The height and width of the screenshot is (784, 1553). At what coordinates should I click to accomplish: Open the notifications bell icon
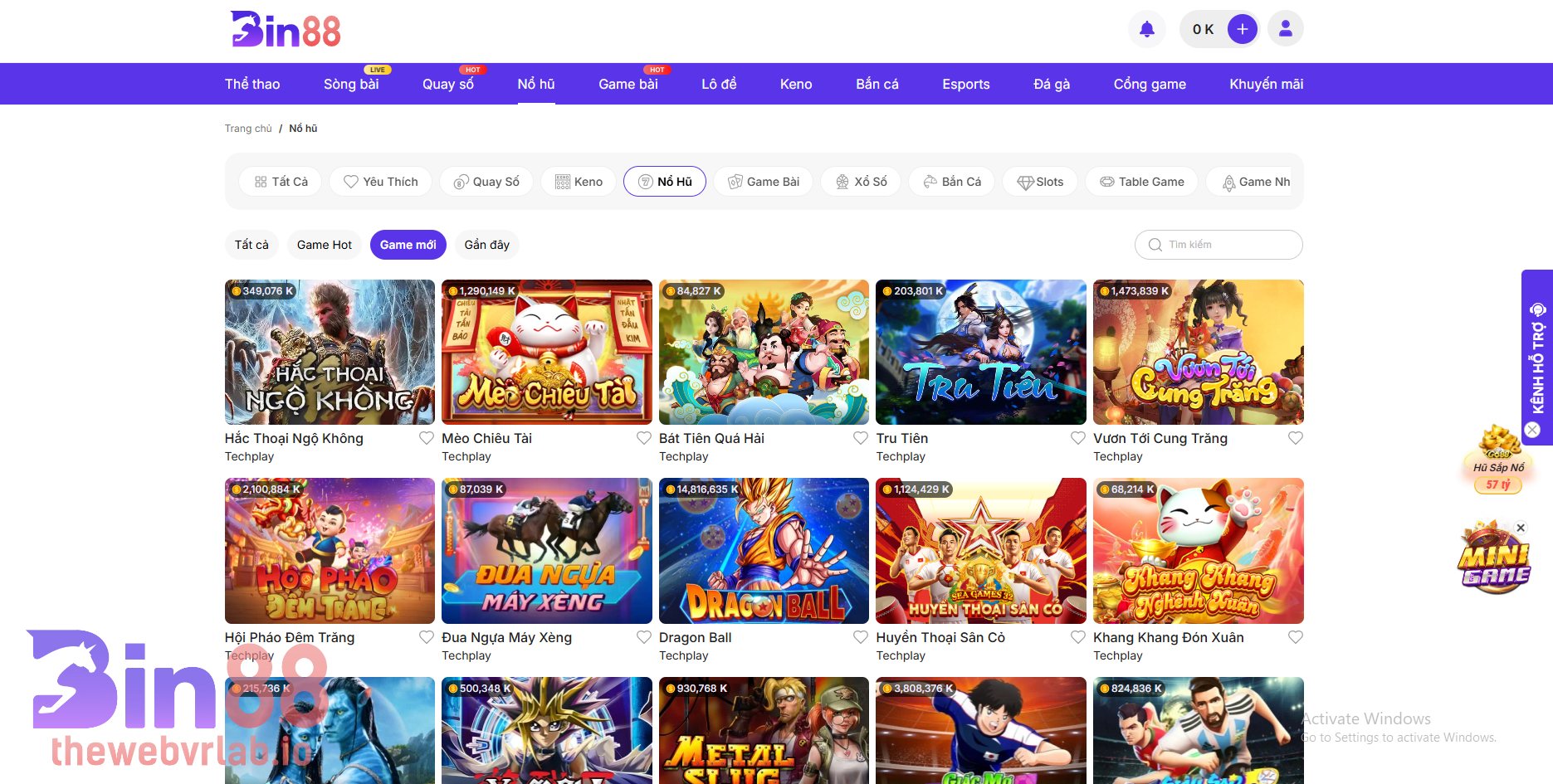tap(1146, 28)
